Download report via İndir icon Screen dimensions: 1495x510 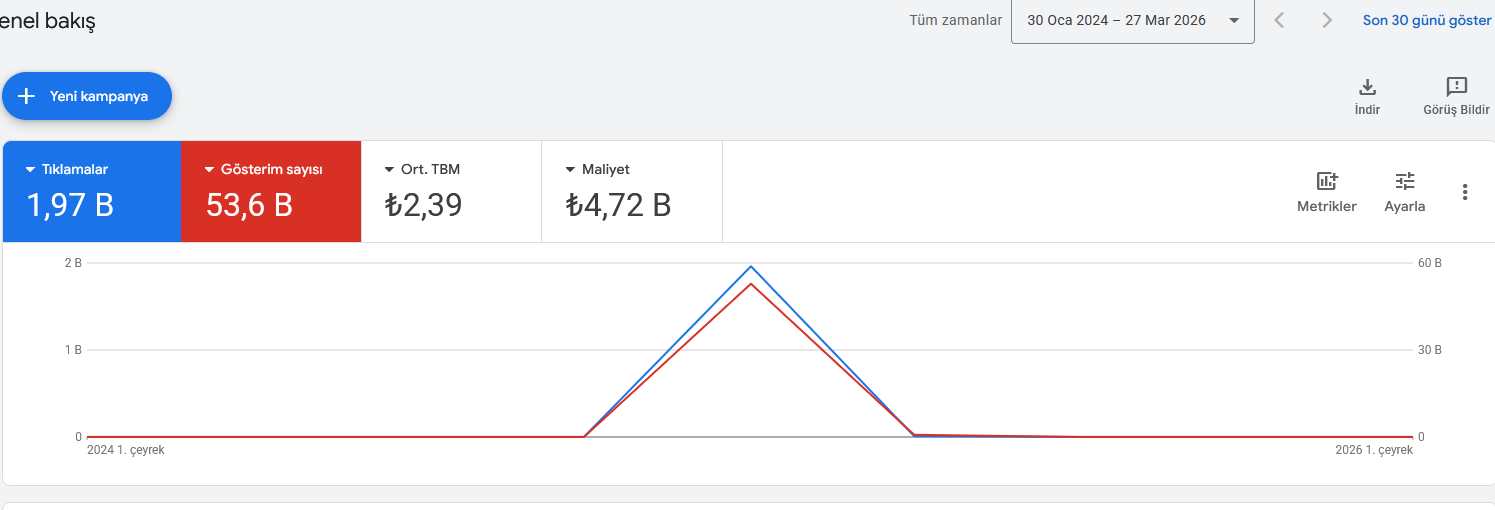(x=1367, y=87)
